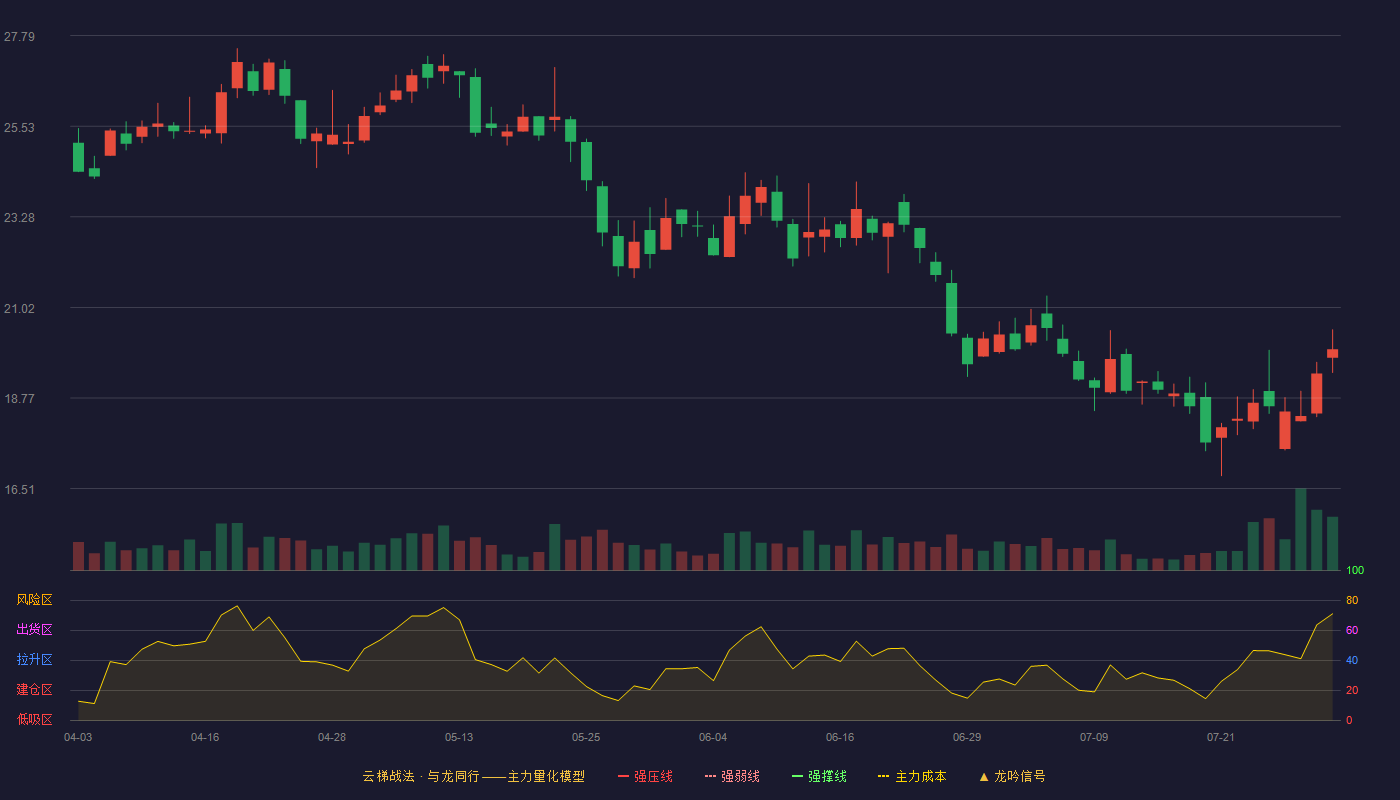1400x800 pixels.
Task: Click the 07-21 date label
Action: pos(1221,737)
